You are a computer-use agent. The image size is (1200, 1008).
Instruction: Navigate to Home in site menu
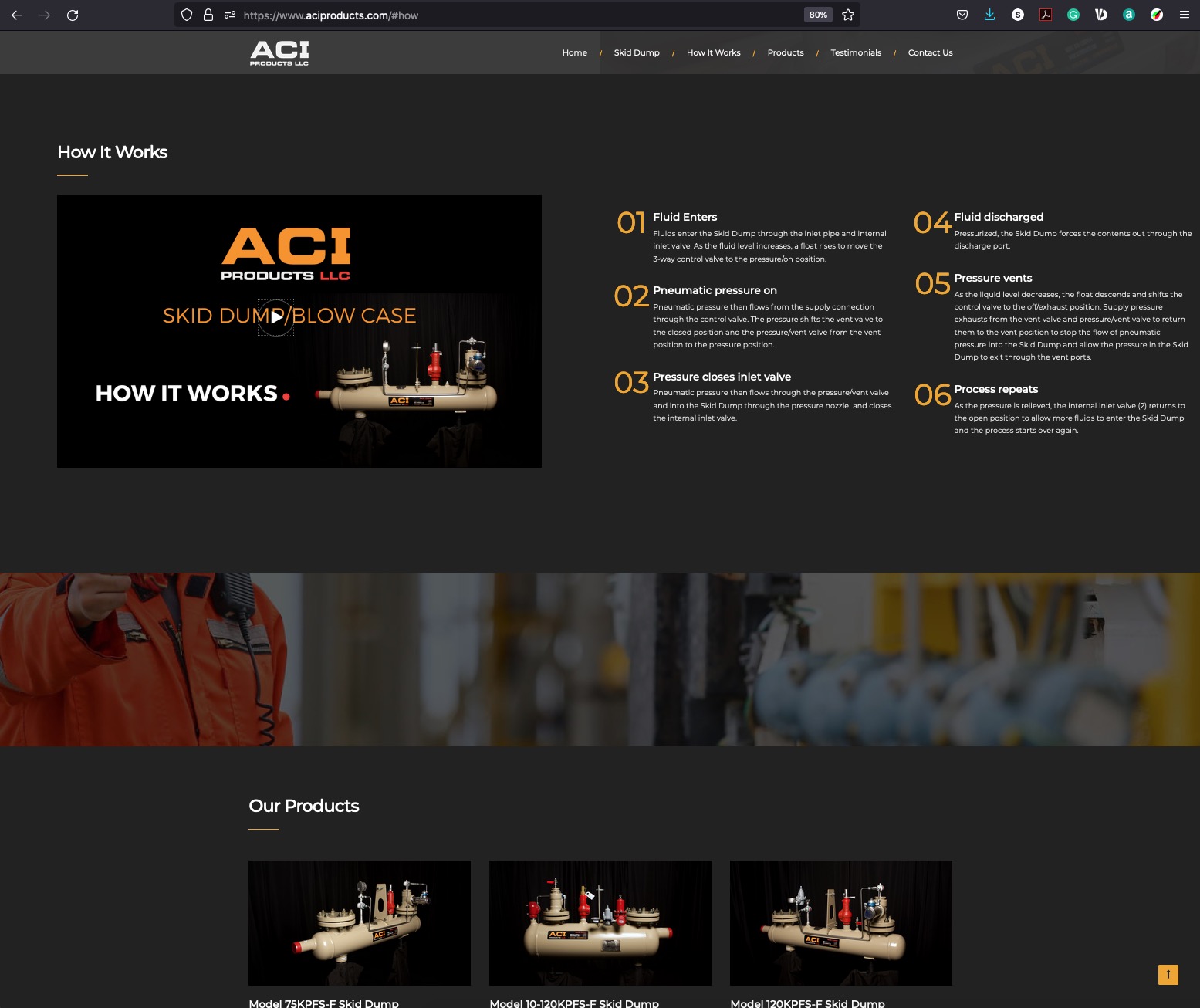click(575, 52)
